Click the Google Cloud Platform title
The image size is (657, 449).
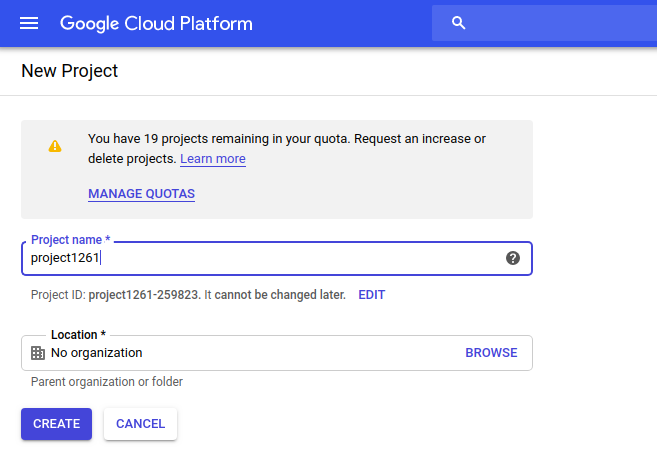[x=156, y=23]
